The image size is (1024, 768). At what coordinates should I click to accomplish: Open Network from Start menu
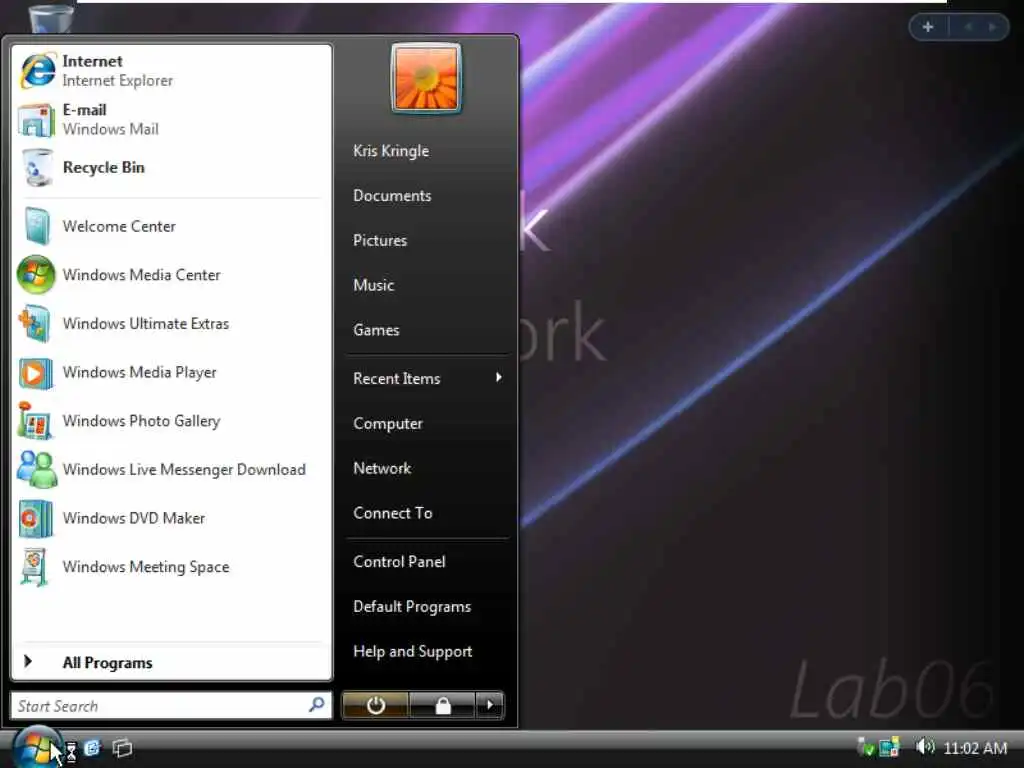pos(382,468)
